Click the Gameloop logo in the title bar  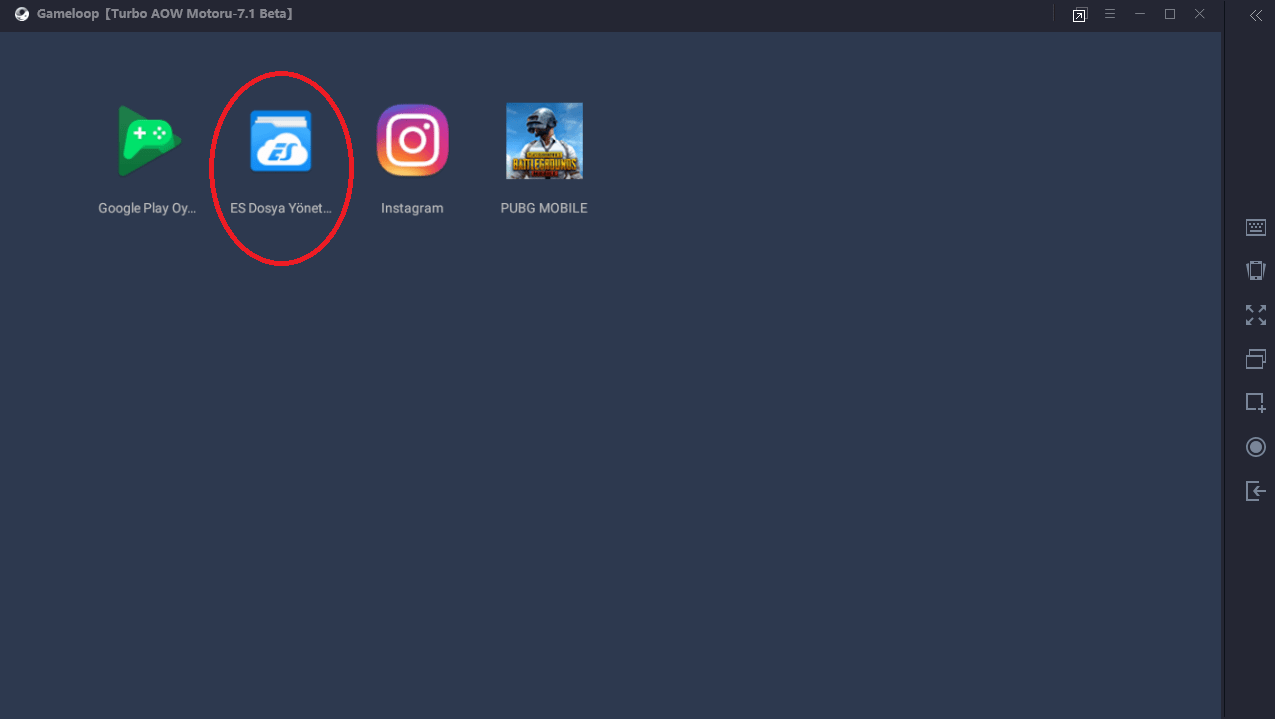click(x=22, y=14)
